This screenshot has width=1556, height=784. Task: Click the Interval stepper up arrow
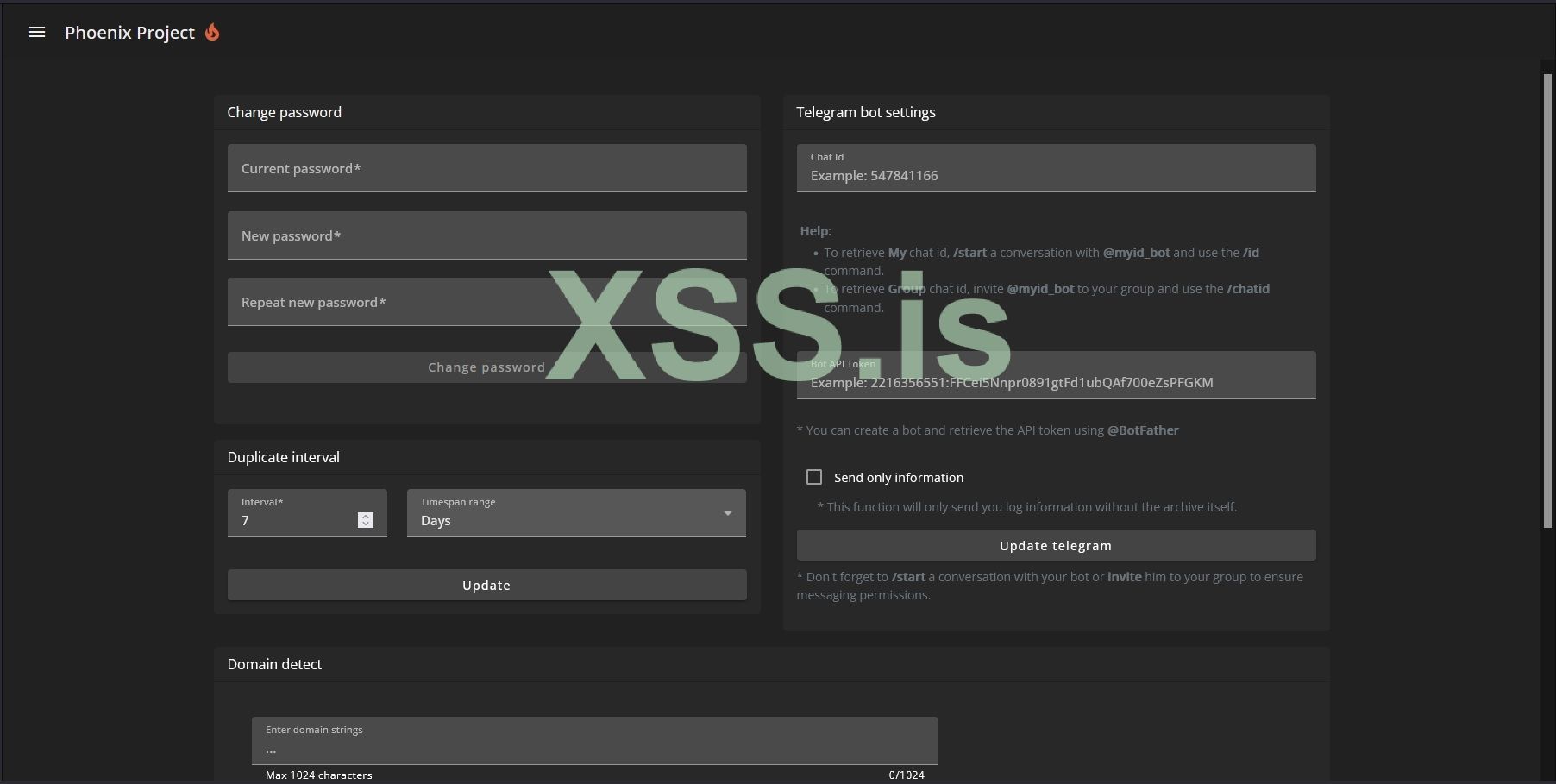tap(365, 514)
